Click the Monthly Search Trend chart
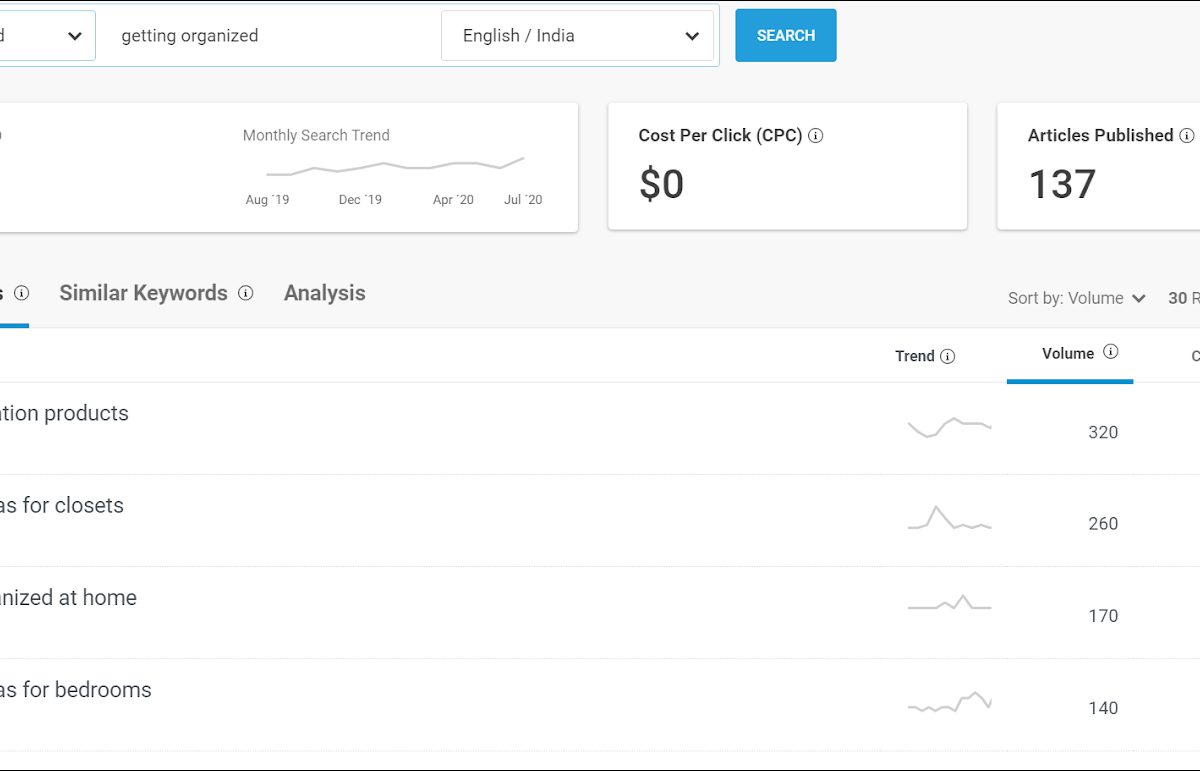The width and height of the screenshot is (1200, 771). click(394, 166)
